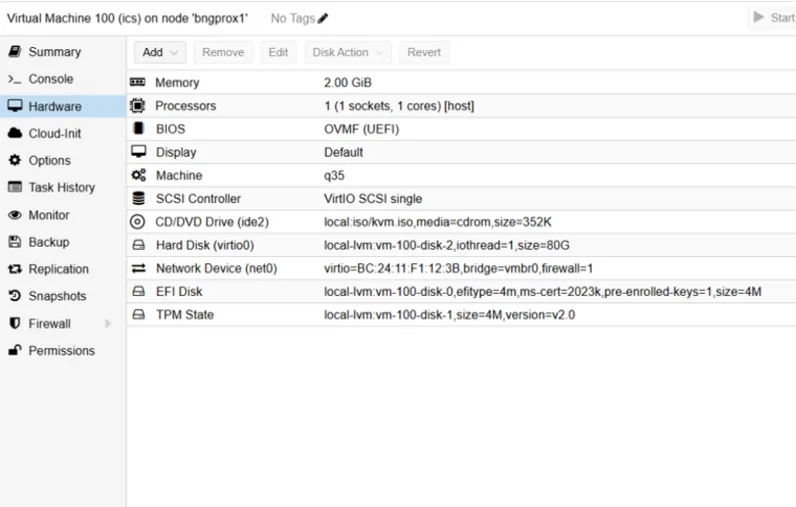The height and width of the screenshot is (507, 796).
Task: Select the TPM State label
Action: [x=185, y=315]
